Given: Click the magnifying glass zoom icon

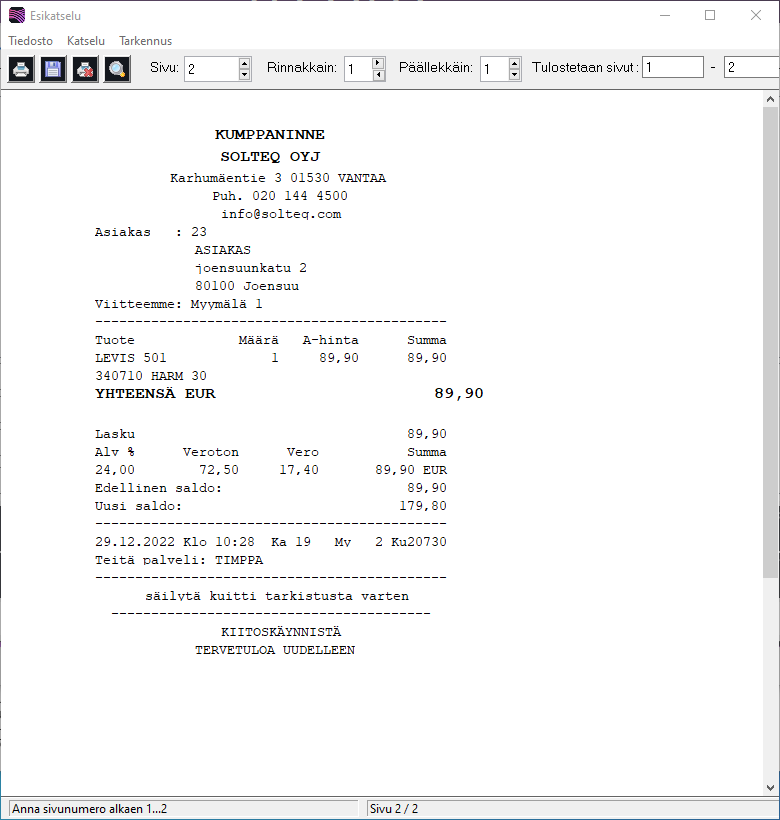Looking at the screenshot, I should pyautogui.click(x=117, y=69).
